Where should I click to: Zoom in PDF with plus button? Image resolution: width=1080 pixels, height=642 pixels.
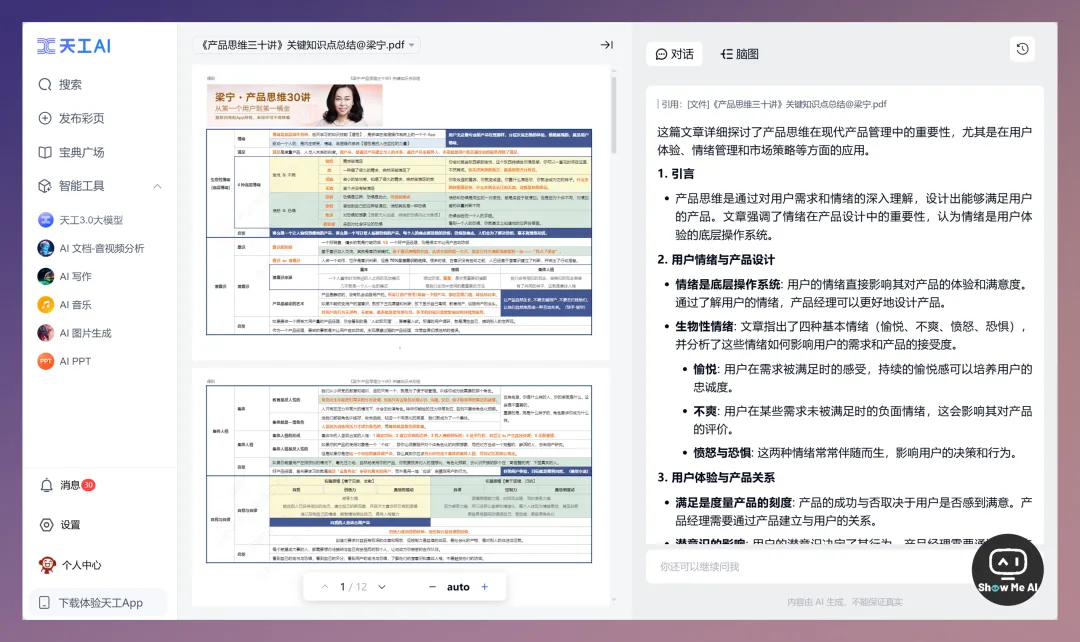click(484, 587)
